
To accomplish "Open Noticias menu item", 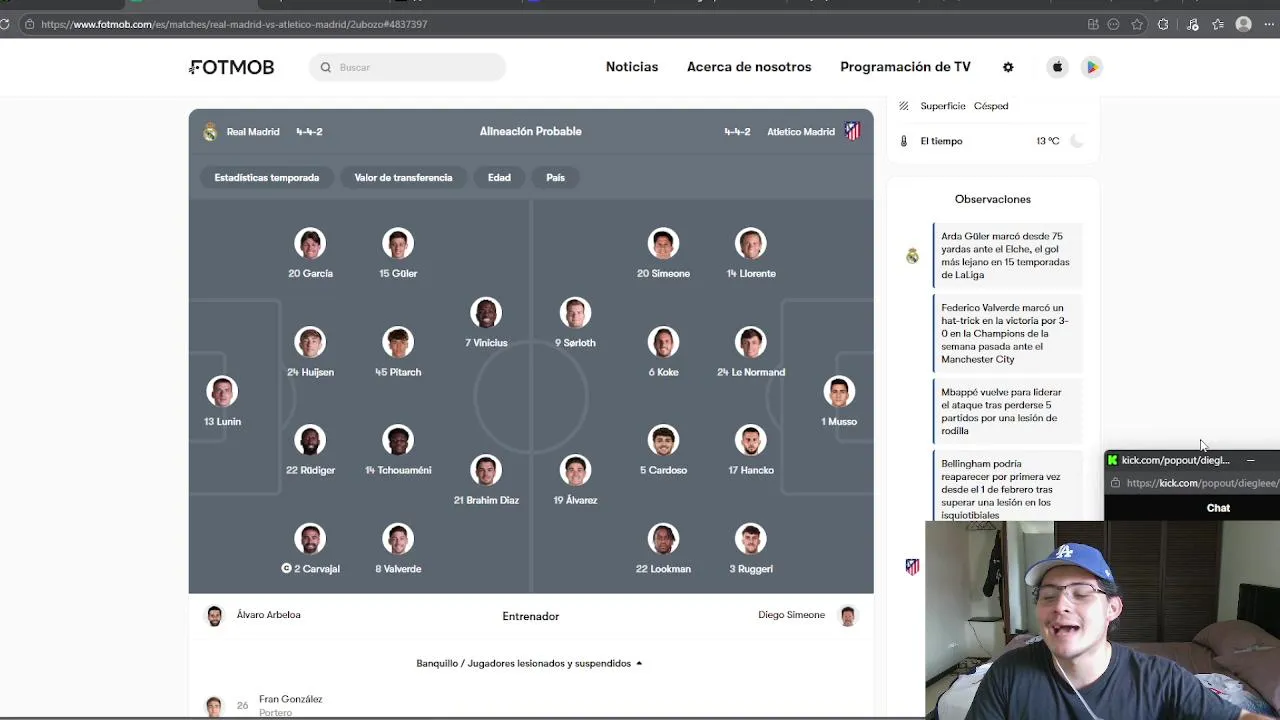I will click(x=632, y=67).
